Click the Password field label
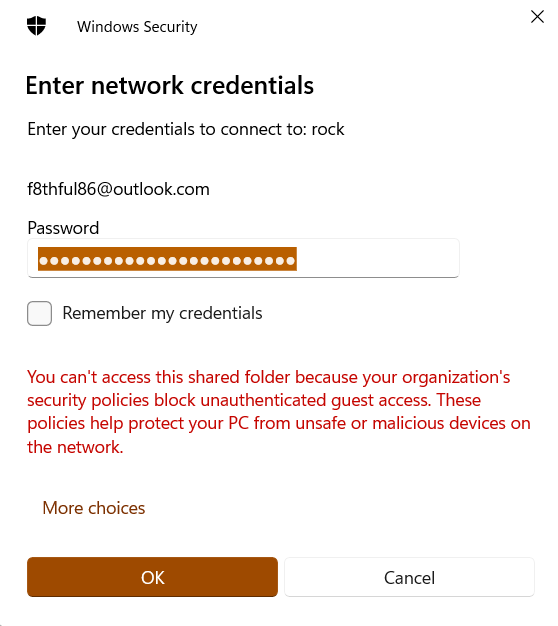This screenshot has height=626, width=558. point(63,228)
